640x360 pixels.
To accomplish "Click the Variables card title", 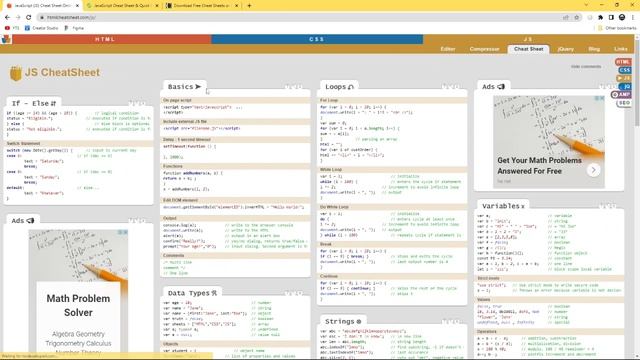I will pos(503,206).
